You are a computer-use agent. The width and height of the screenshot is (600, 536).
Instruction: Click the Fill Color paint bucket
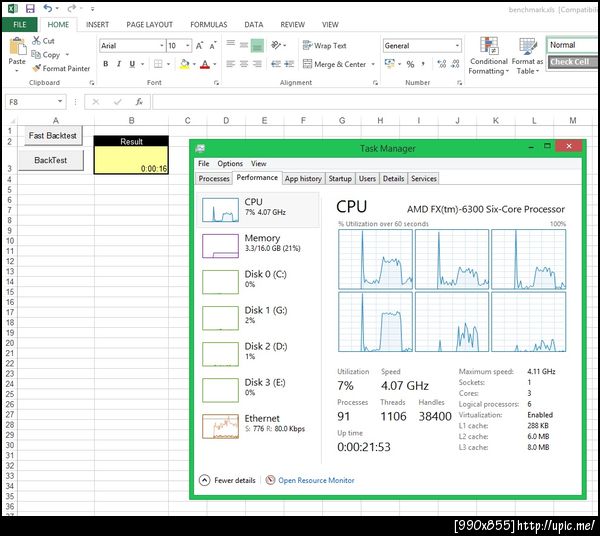point(185,64)
